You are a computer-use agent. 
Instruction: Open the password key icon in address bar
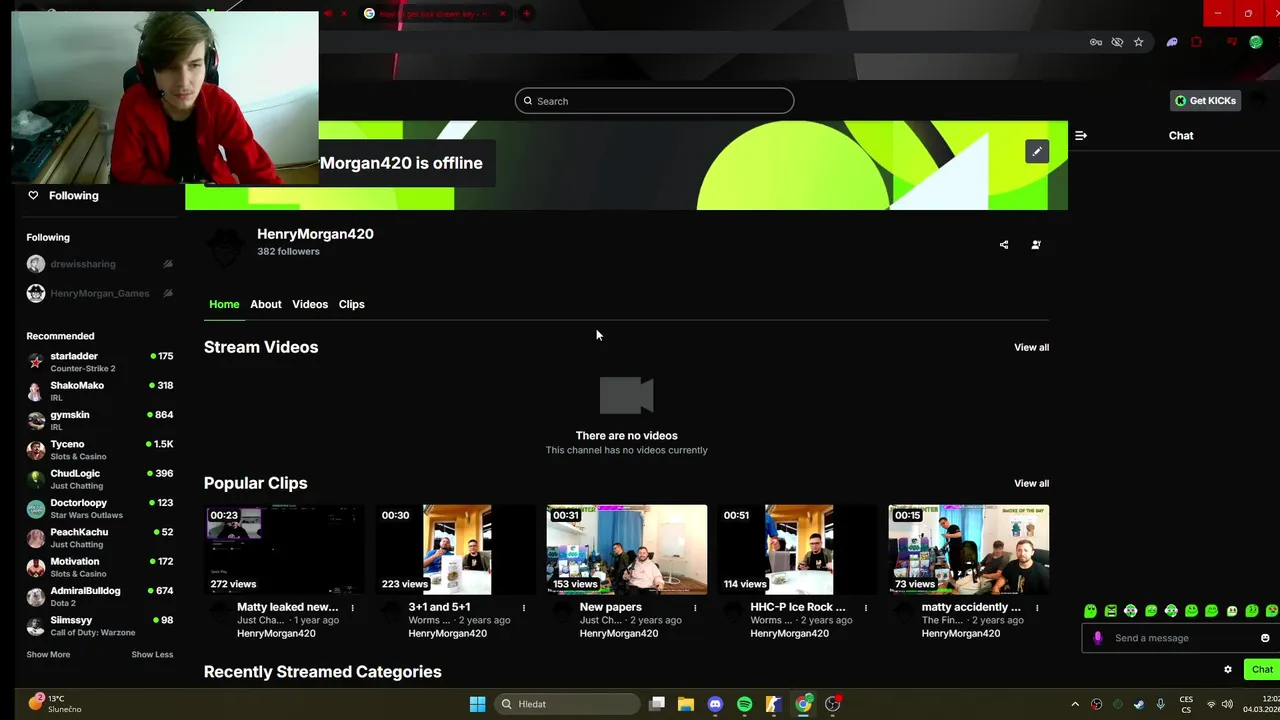[x=1096, y=42]
